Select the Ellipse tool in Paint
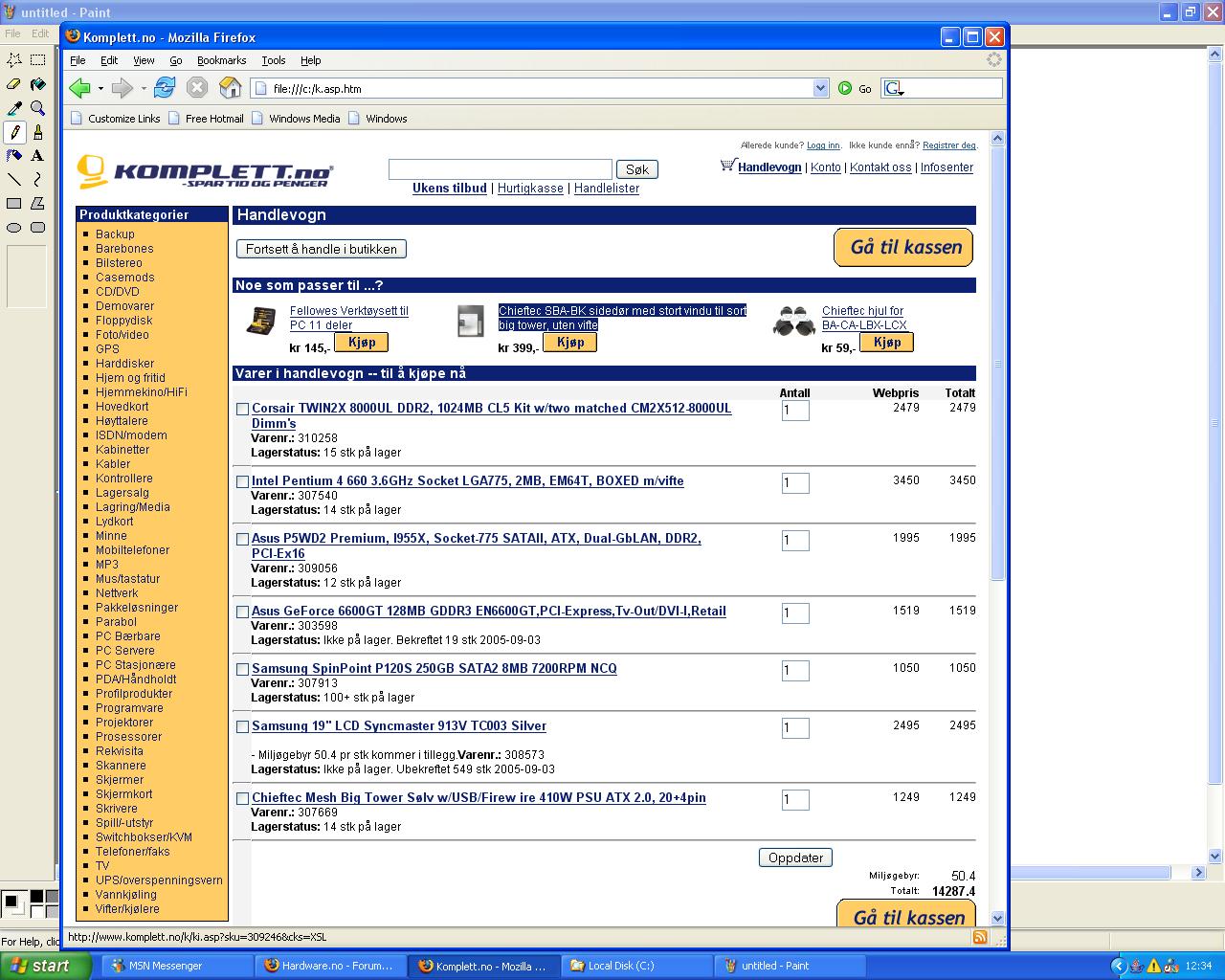The image size is (1225, 980). pyautogui.click(x=14, y=227)
